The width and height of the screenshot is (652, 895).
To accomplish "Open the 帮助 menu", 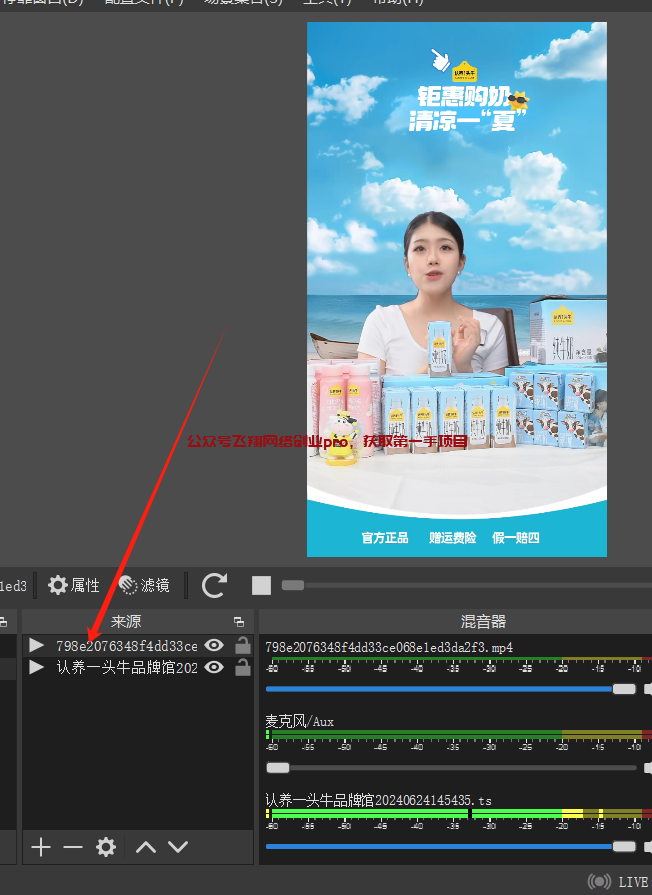I will coord(397,3).
